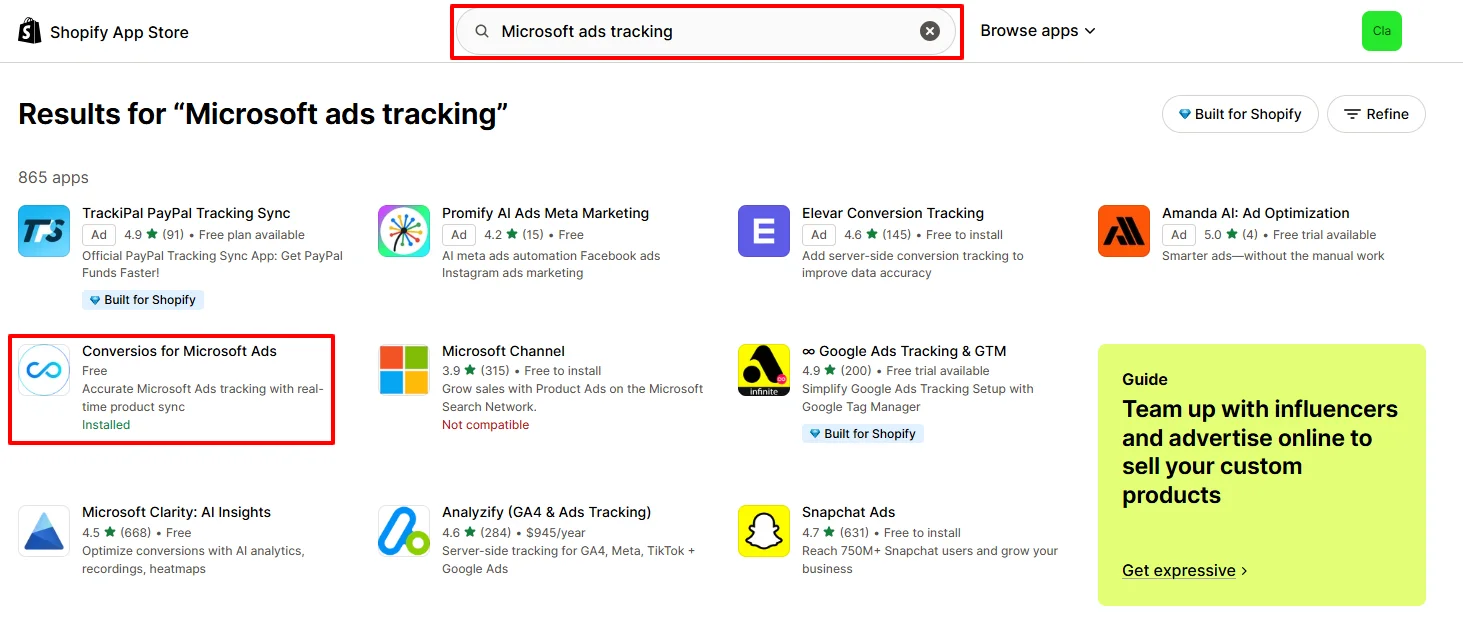Click the Shopify App Store logo
1463x633 pixels.
coord(100,31)
